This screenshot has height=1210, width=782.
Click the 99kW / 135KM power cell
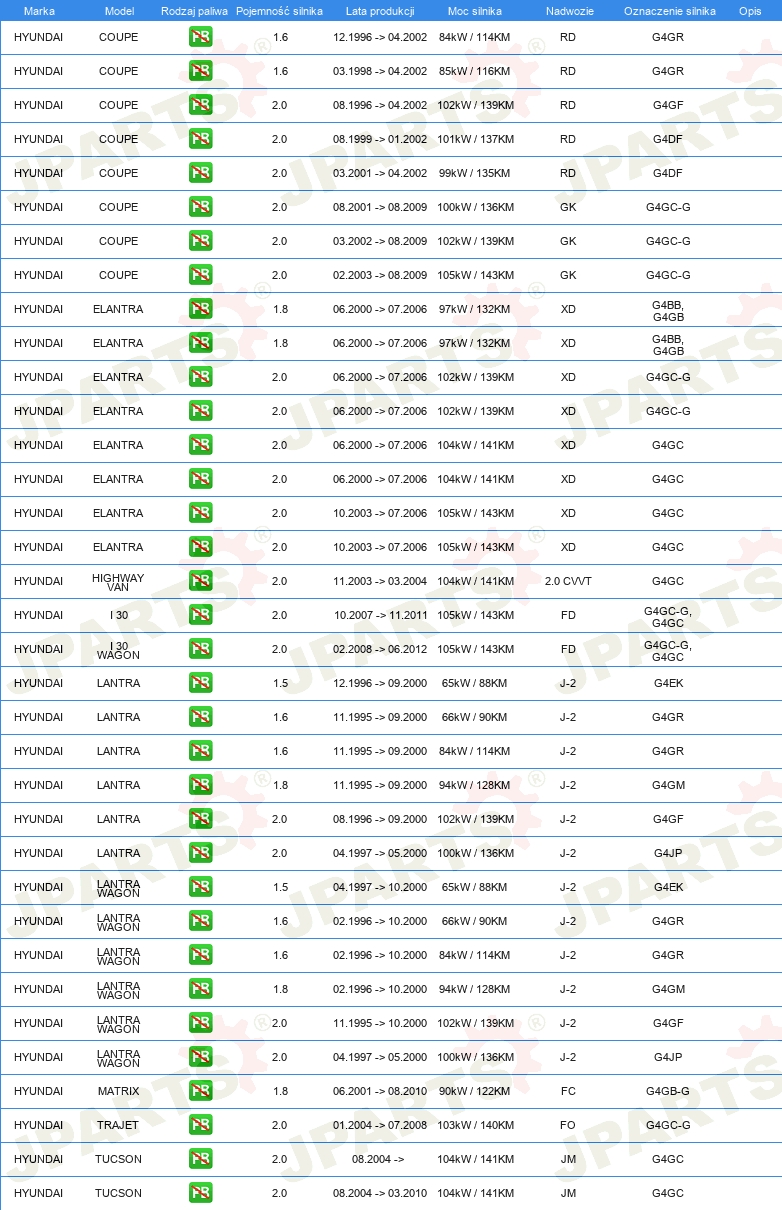(x=476, y=173)
